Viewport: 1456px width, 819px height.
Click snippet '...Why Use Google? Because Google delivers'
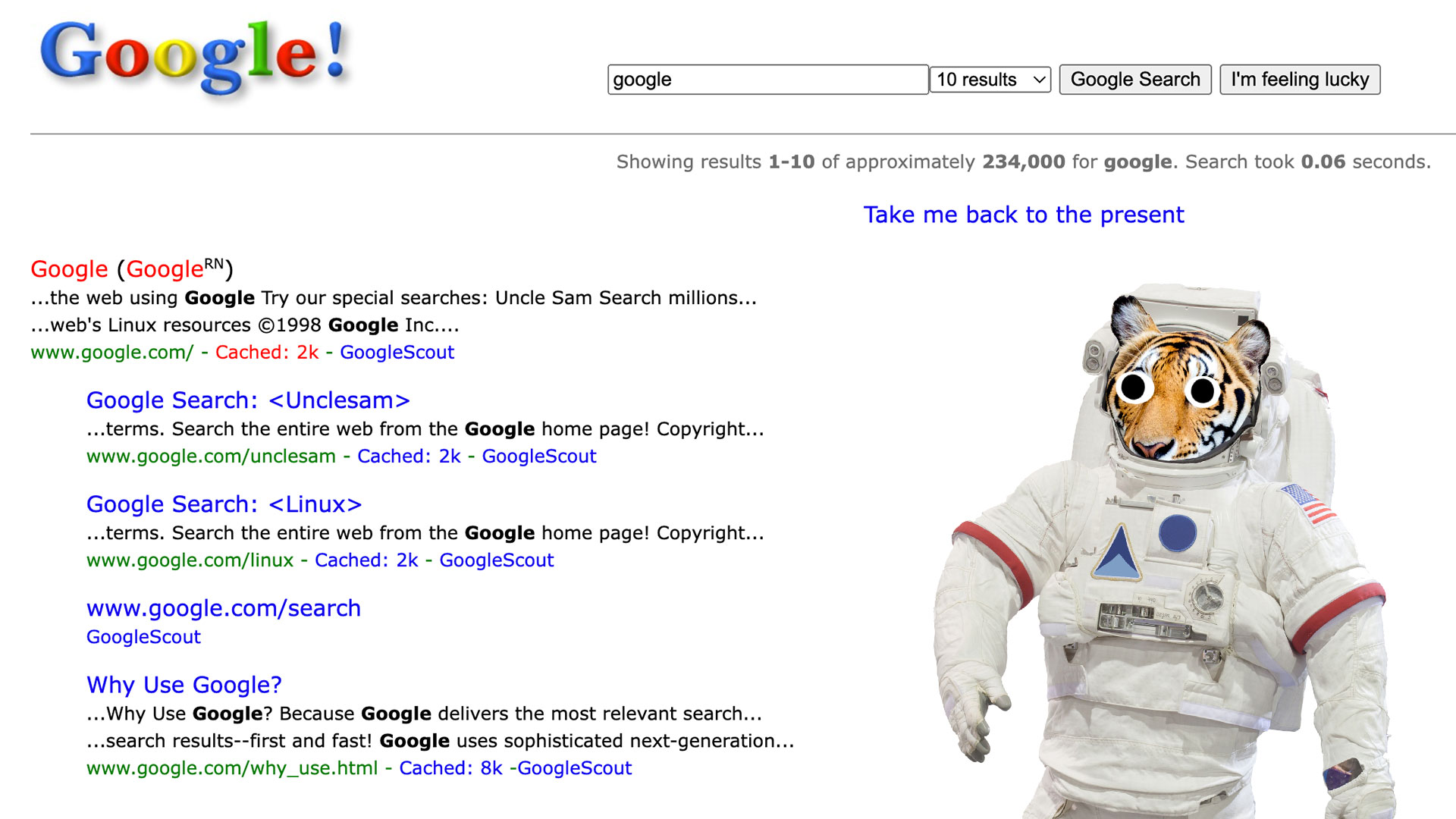coord(424,714)
